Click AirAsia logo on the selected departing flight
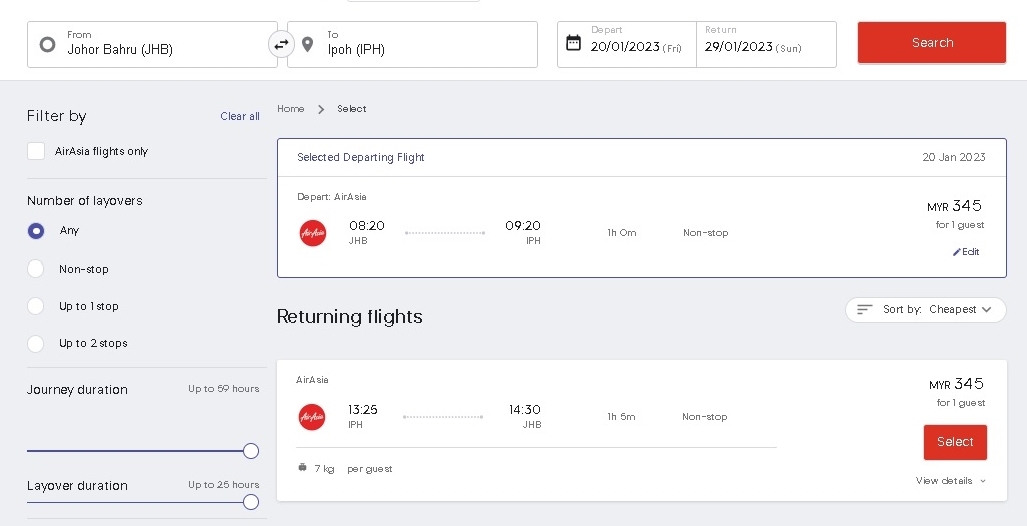Viewport: 1027px width, 526px height. [x=312, y=233]
